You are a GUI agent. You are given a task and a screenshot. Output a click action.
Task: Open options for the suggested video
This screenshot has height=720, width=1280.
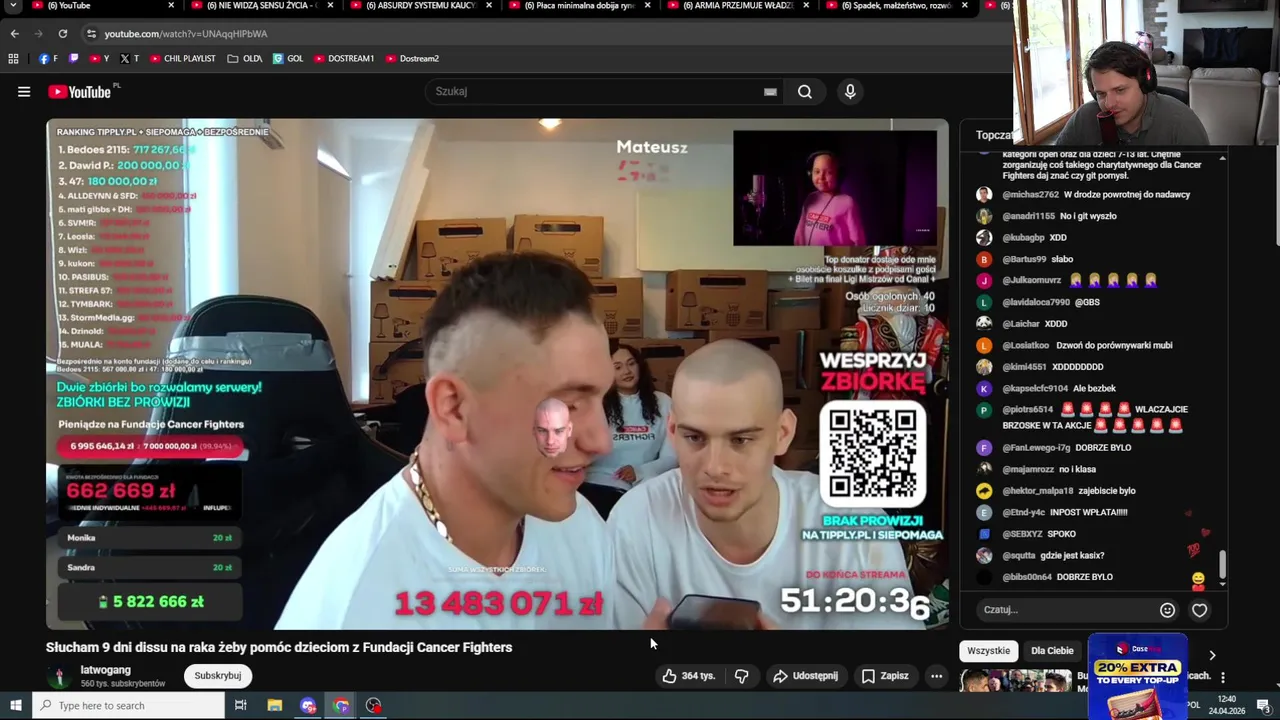[1222, 678]
